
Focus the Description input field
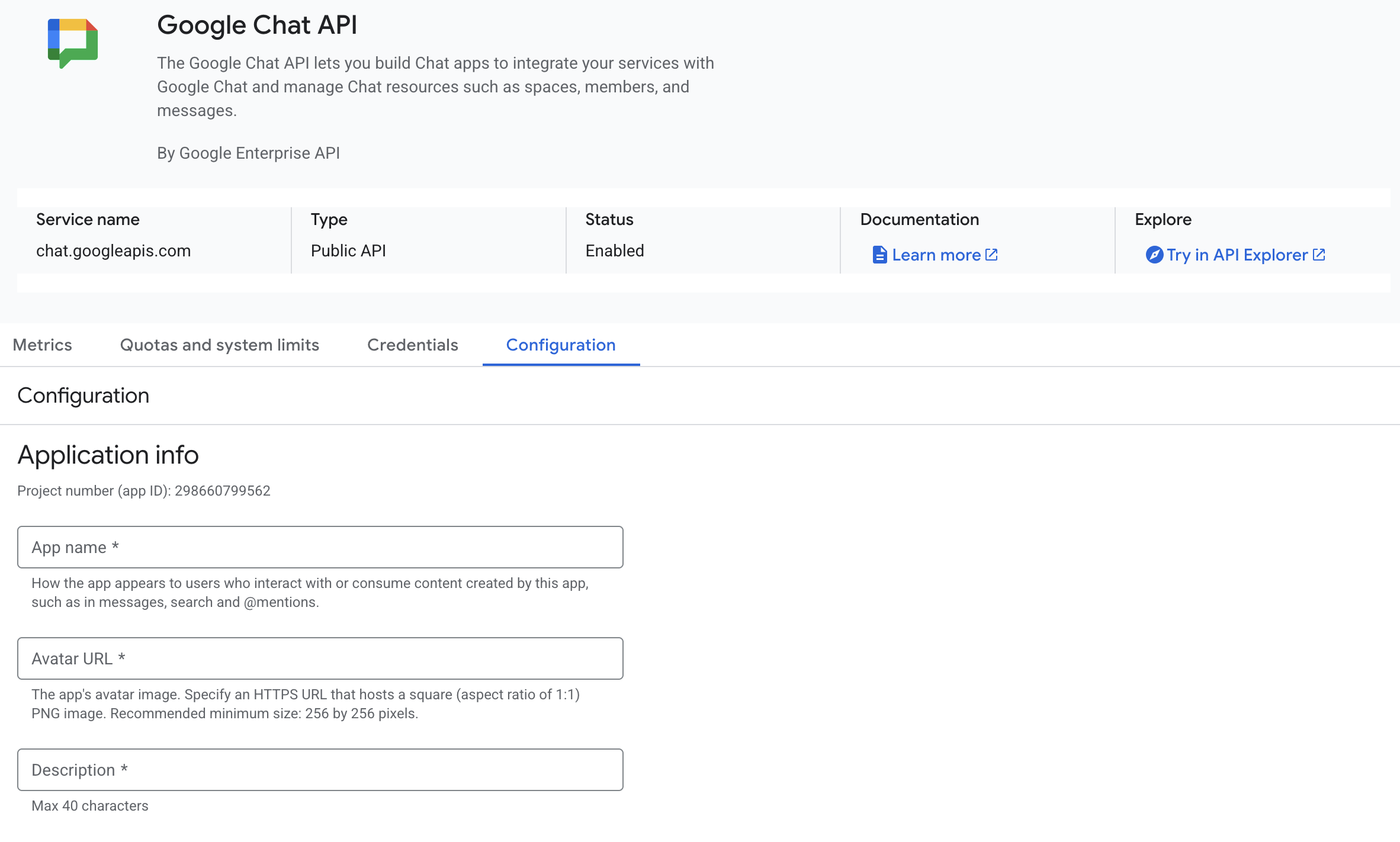click(320, 770)
